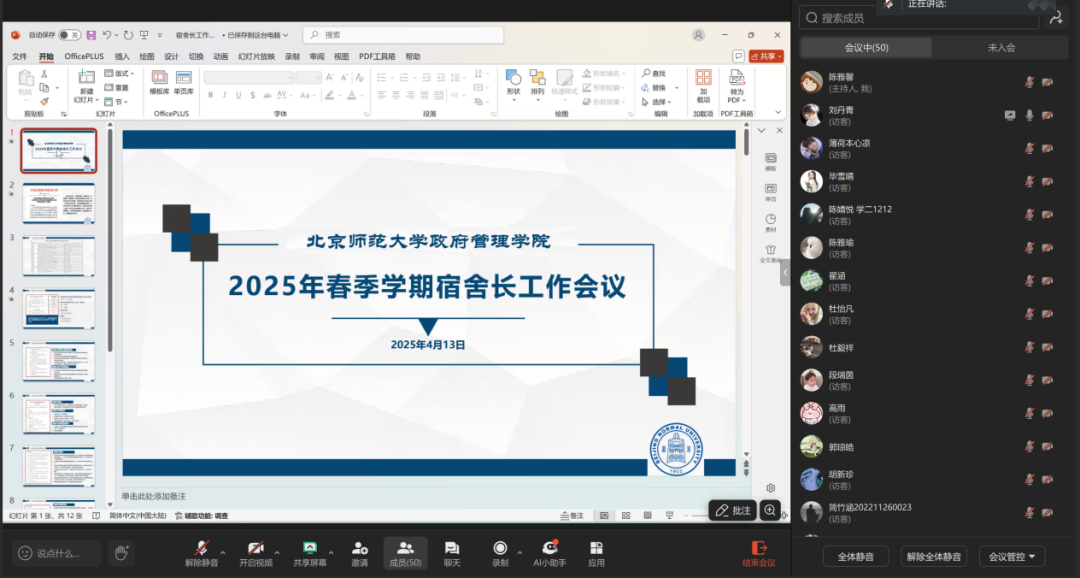Click the raise hand icon beside chat input
The image size is (1080, 578).
[x=121, y=552]
